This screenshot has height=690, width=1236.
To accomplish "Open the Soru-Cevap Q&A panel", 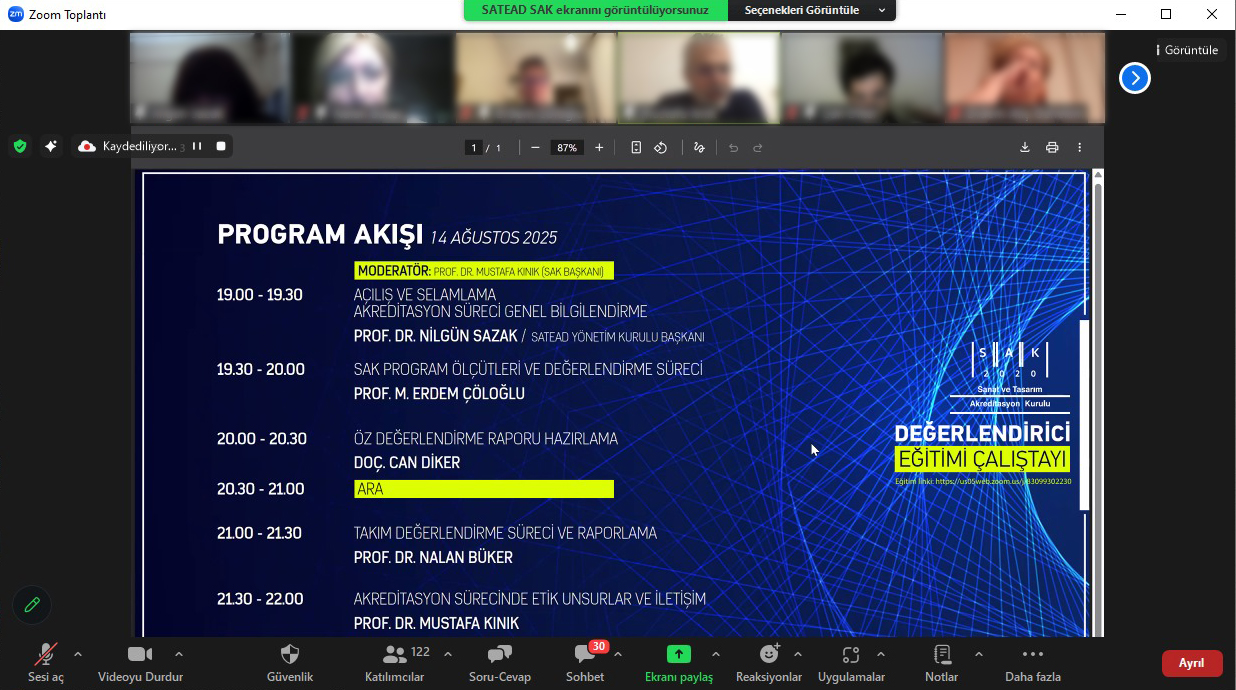I will 499,654.
